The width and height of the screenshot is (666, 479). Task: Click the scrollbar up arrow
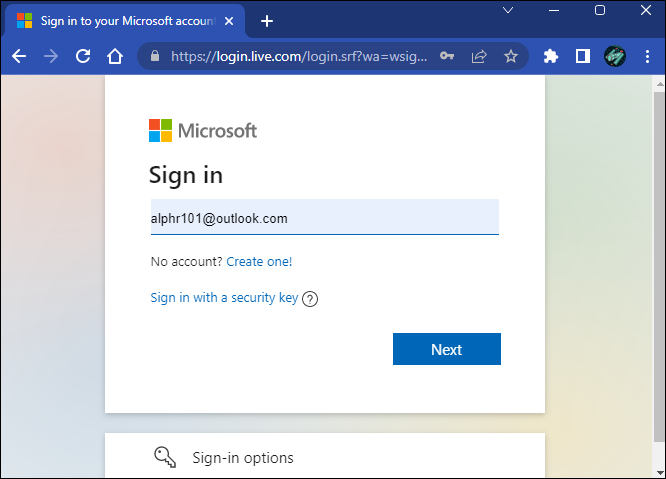pos(659,84)
